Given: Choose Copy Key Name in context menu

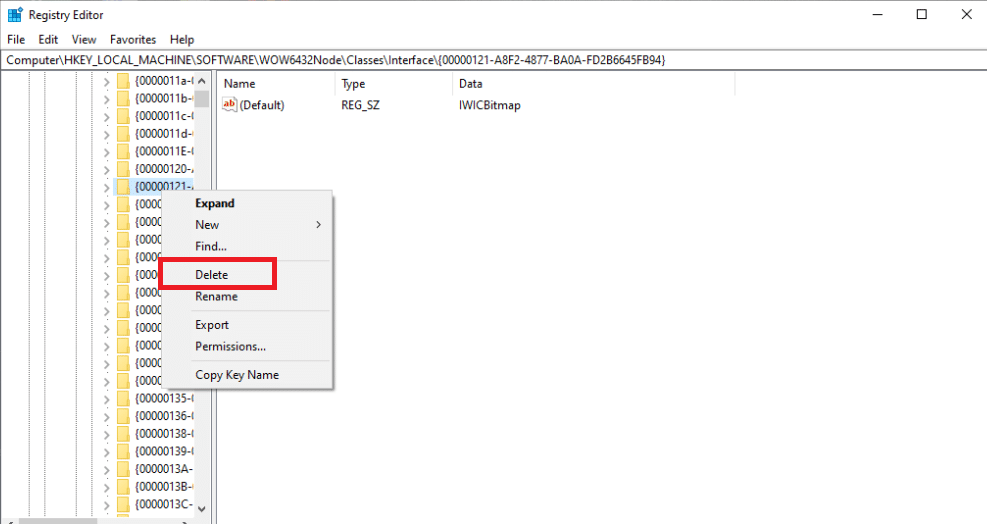Looking at the screenshot, I should coord(247,375).
